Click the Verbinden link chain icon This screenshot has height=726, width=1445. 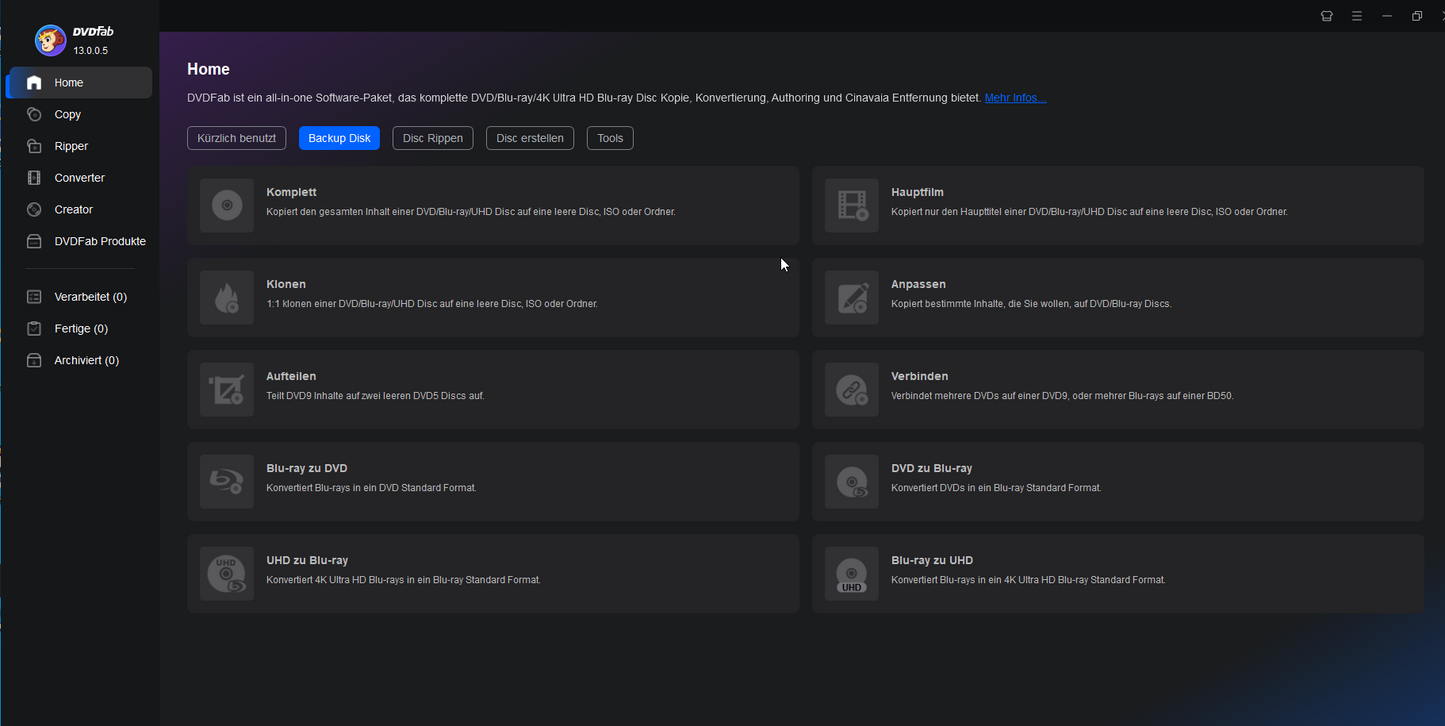click(x=852, y=390)
